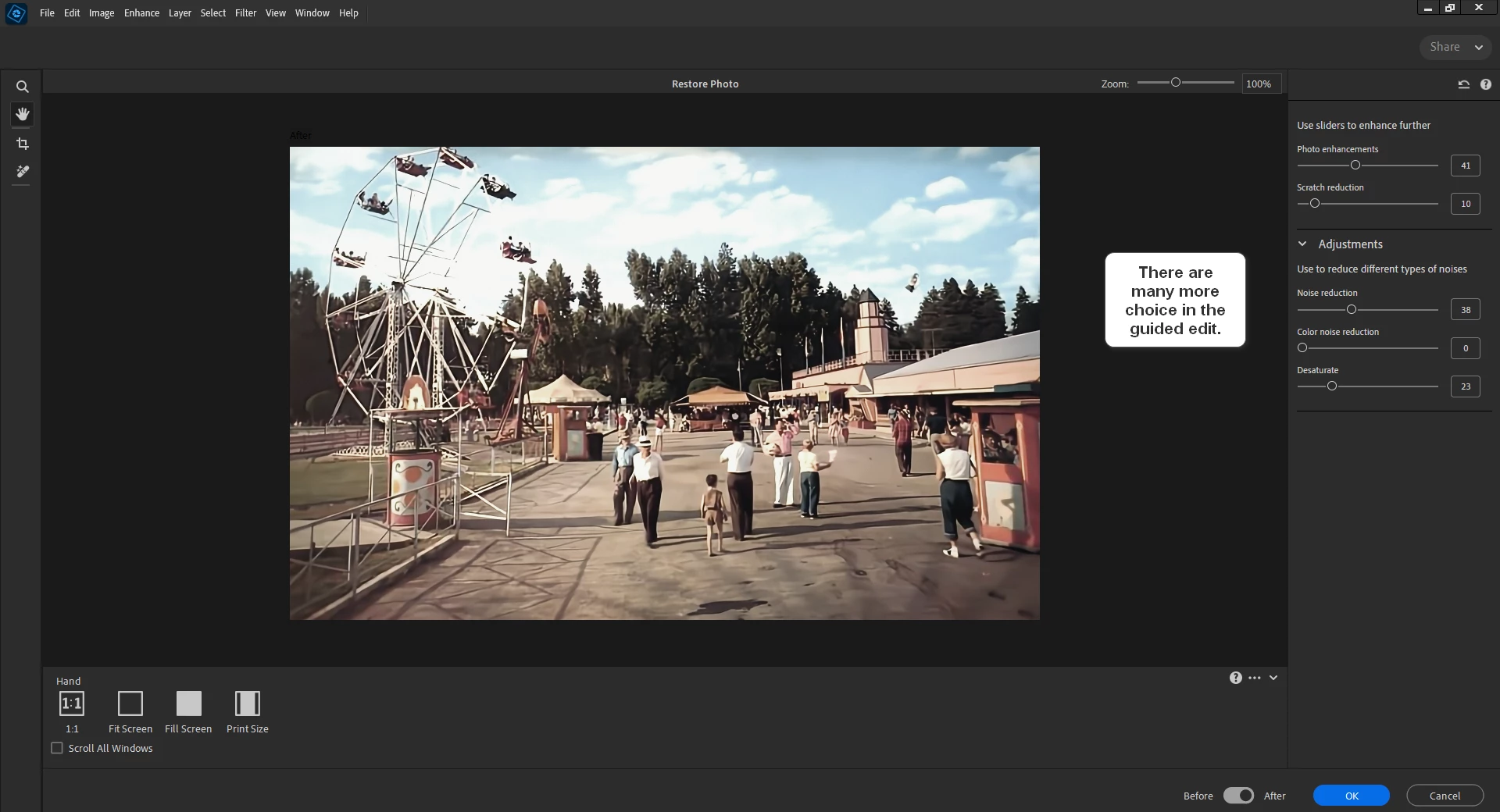Click the Noise reduction slider
This screenshot has width=1500, height=812.
click(1367, 310)
